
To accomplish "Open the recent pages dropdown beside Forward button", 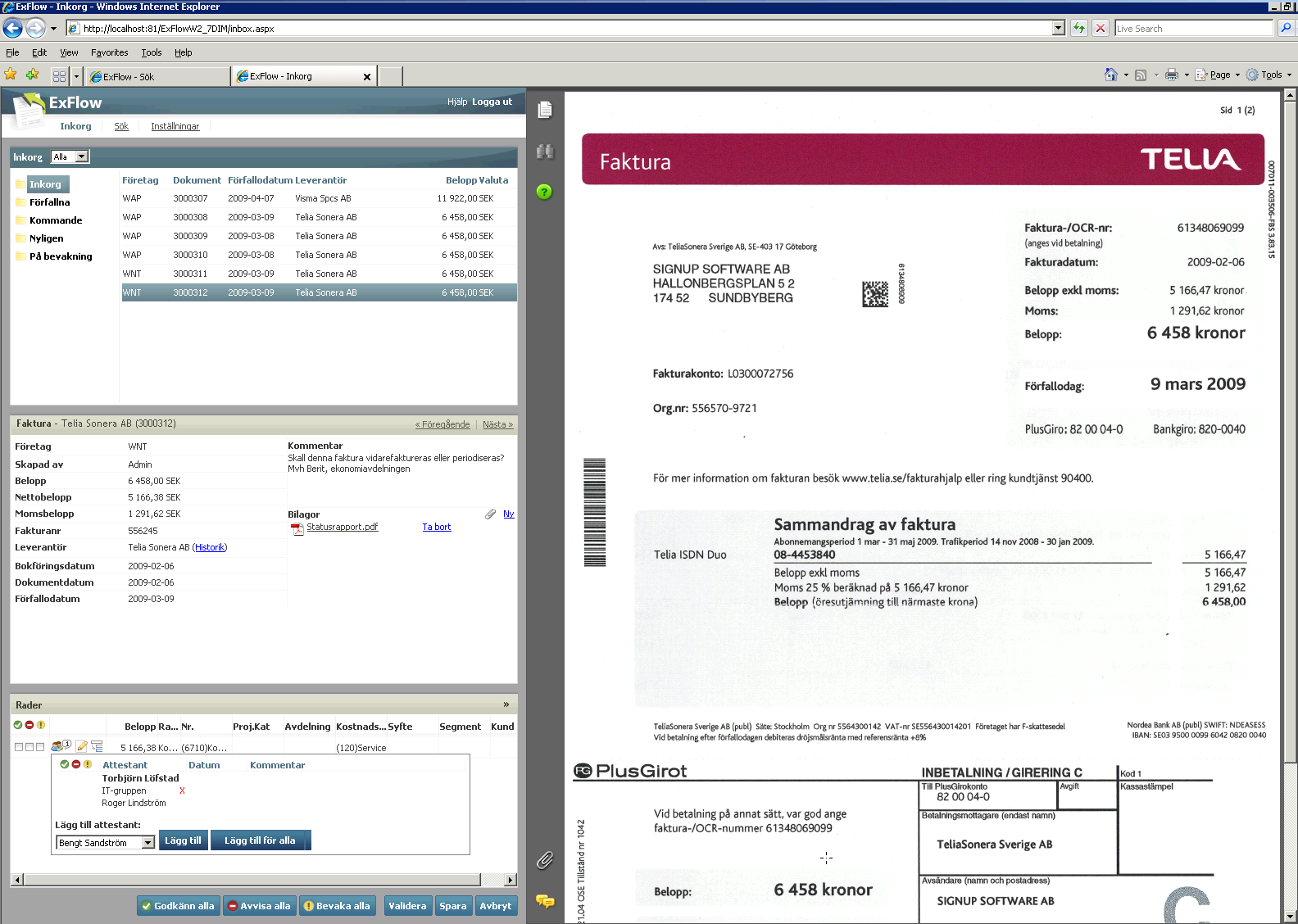I will click(x=53, y=28).
